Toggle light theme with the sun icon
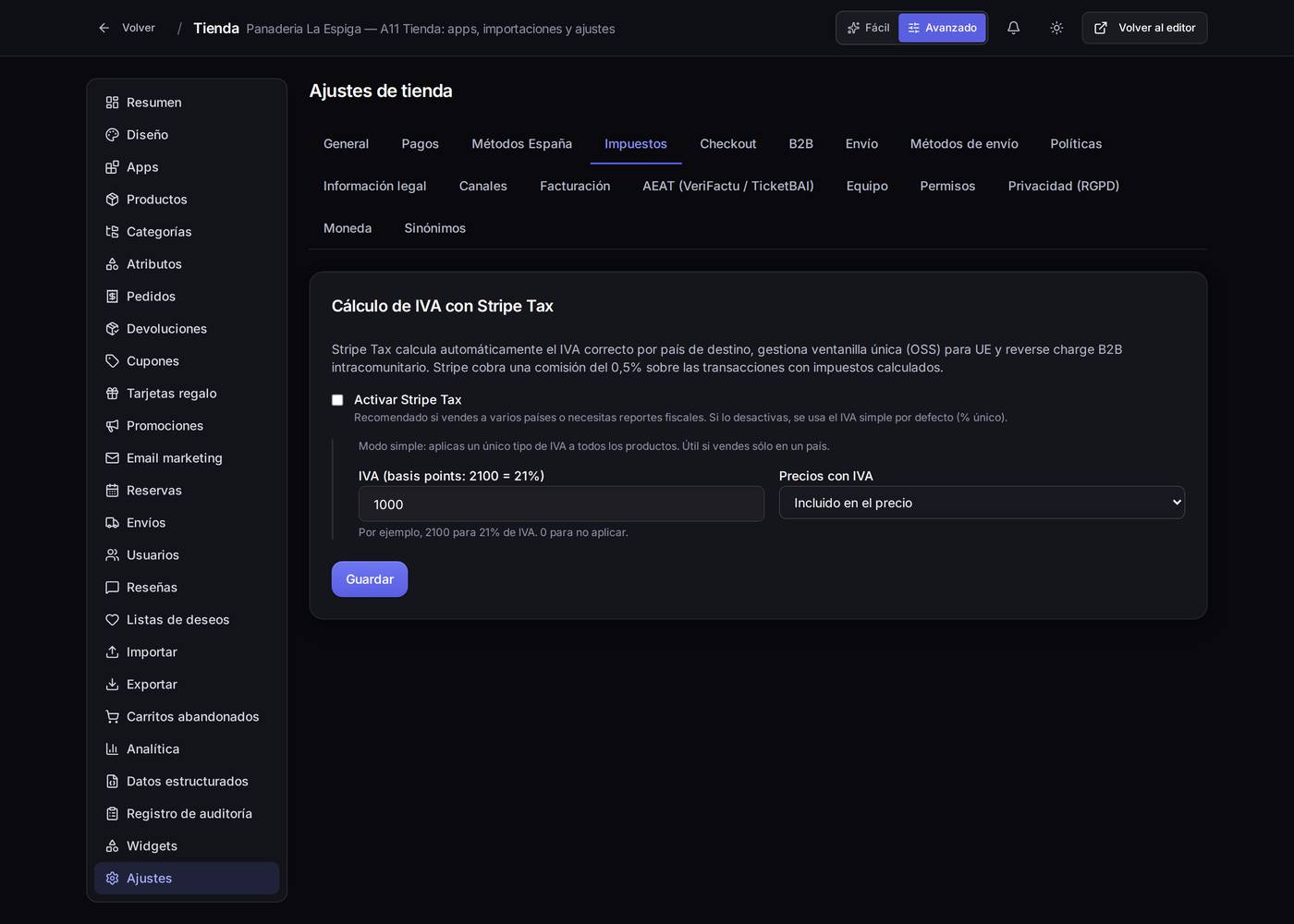Image resolution: width=1294 pixels, height=924 pixels. coord(1056,28)
